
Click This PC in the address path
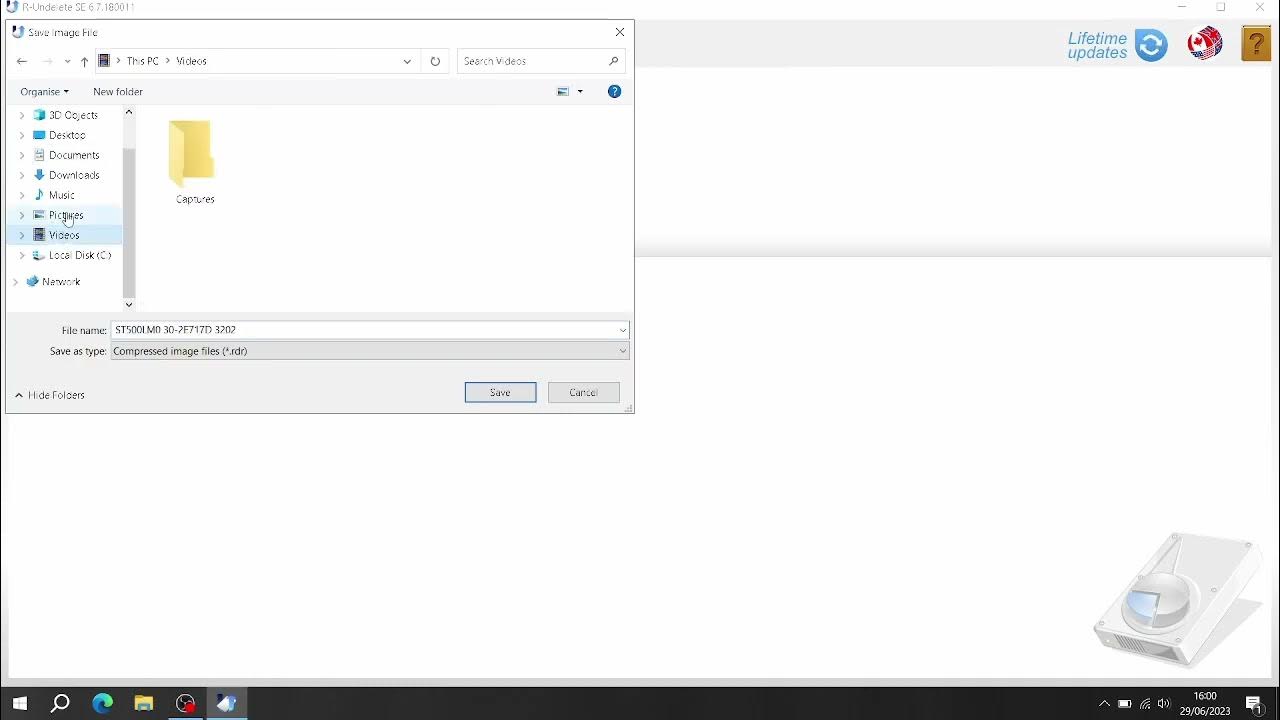coord(143,61)
